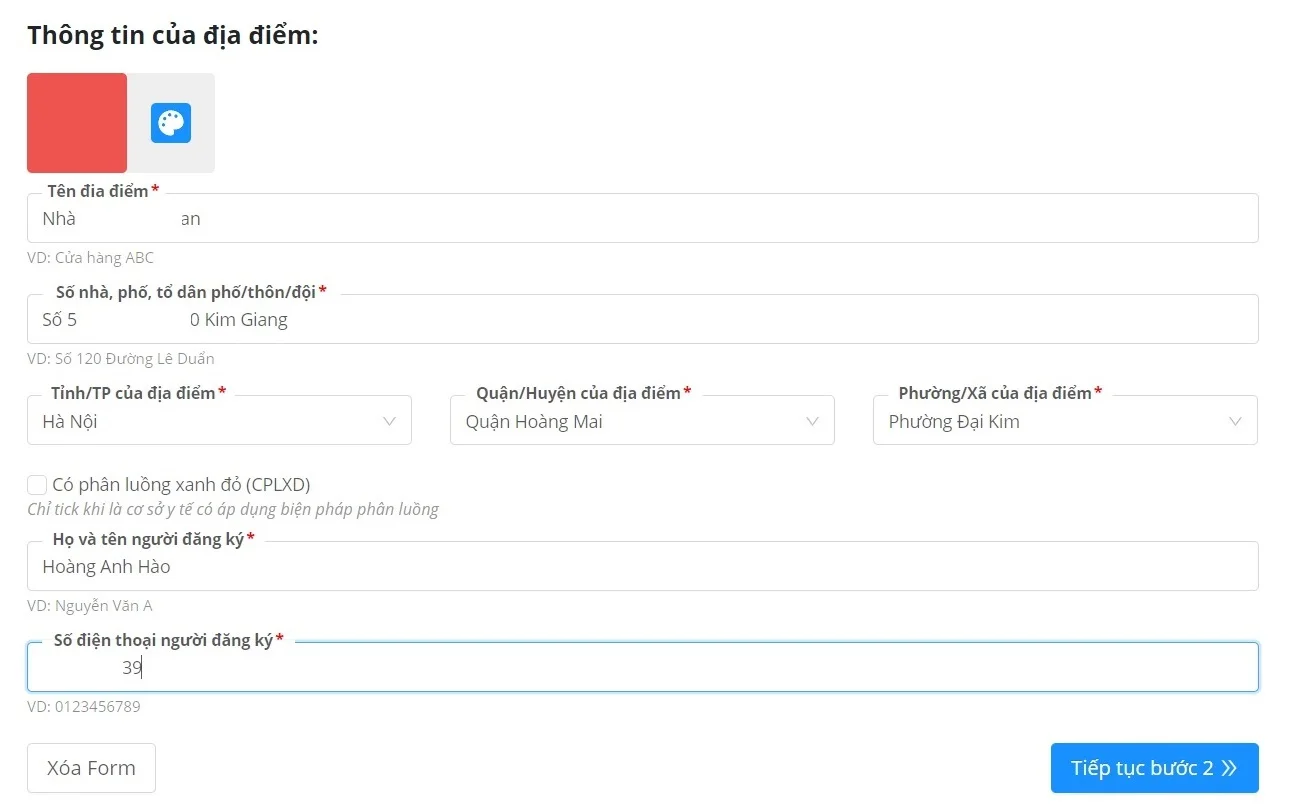The image size is (1289, 811).
Task: Click the chevron beside Phường Đại Kim
Action: tap(1236, 421)
